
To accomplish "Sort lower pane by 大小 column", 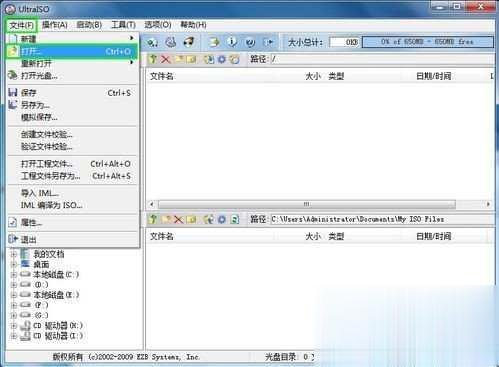I will [313, 236].
